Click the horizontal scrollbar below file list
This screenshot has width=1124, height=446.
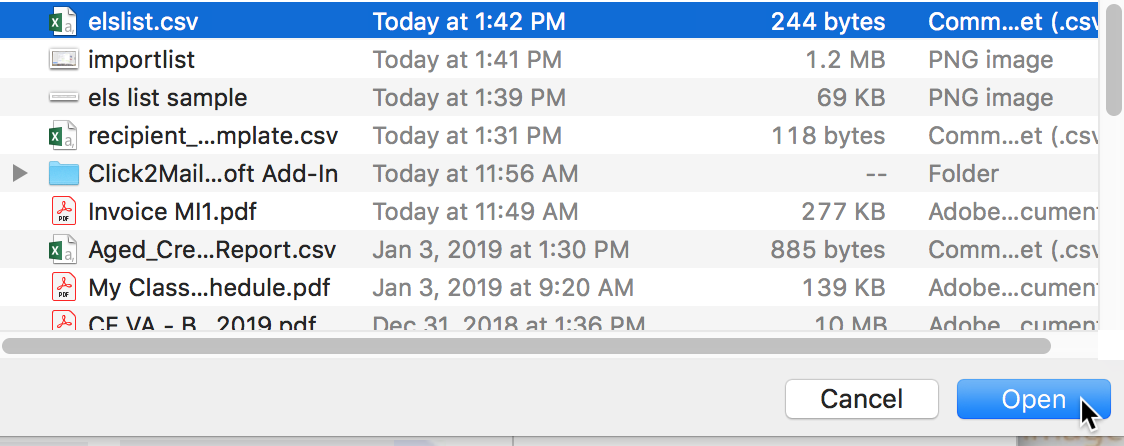click(526, 346)
